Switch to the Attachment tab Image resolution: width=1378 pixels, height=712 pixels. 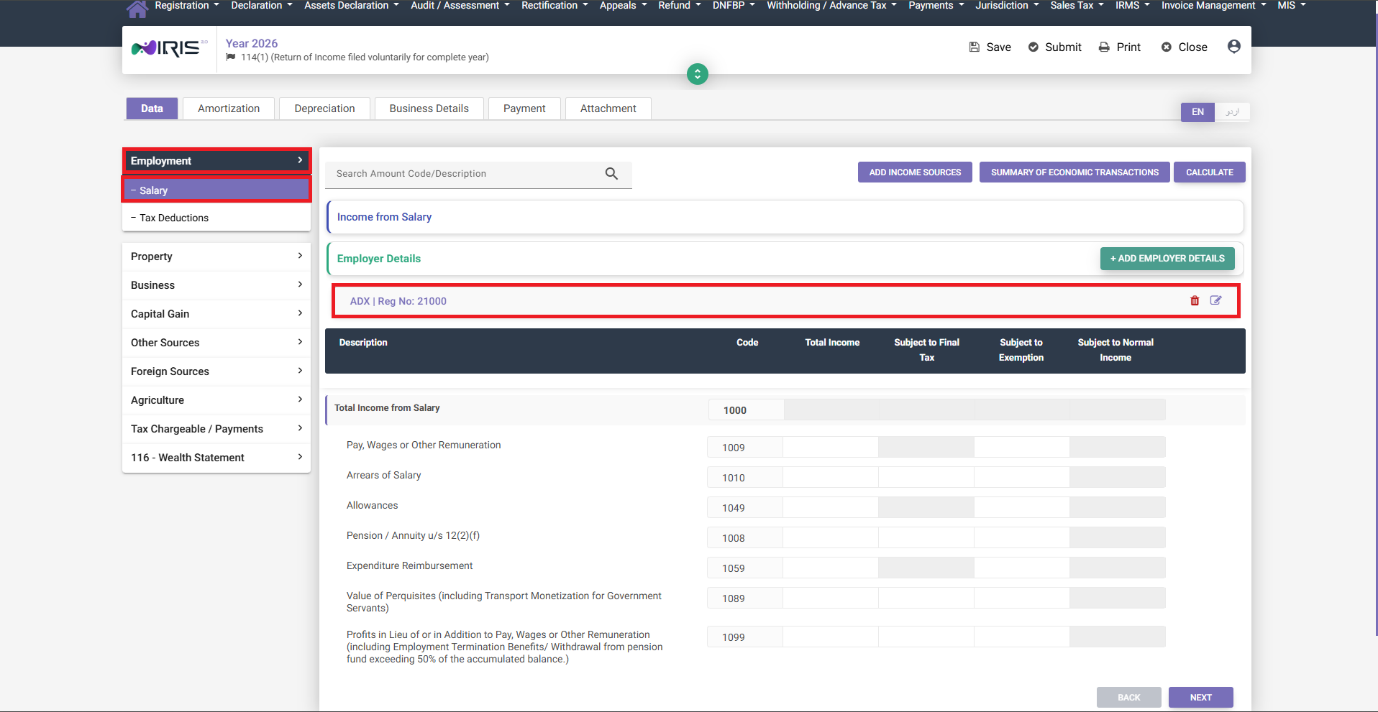click(x=608, y=108)
